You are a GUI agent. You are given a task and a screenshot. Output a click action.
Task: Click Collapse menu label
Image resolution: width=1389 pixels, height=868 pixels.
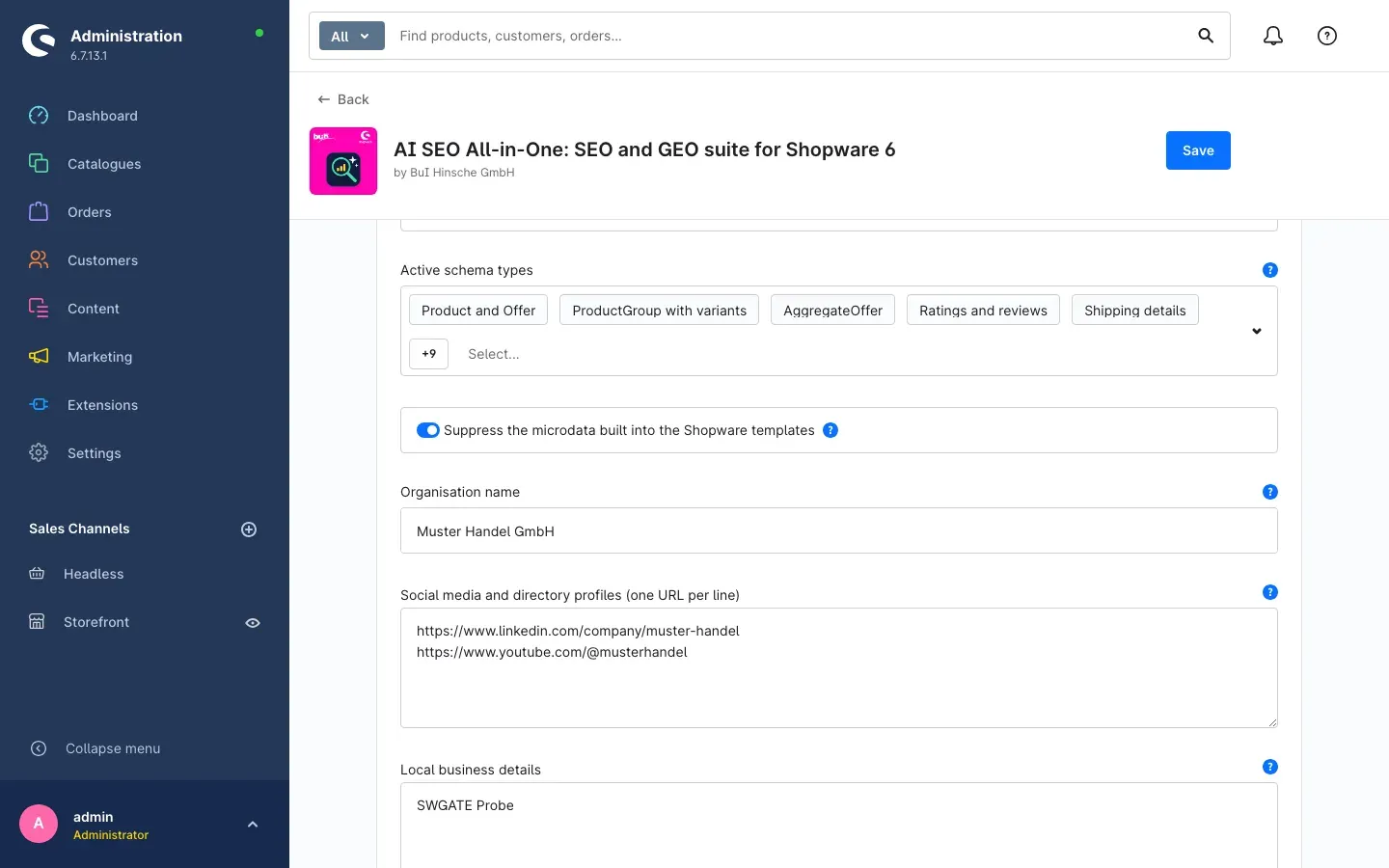[113, 748]
